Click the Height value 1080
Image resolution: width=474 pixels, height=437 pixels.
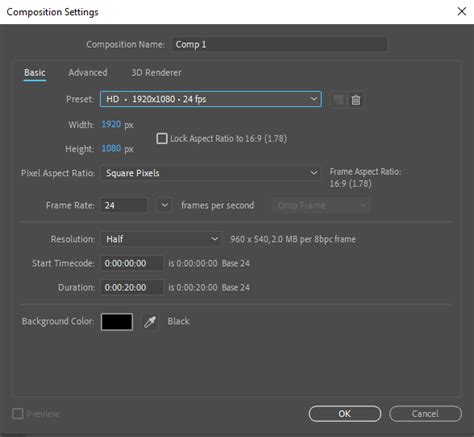[x=111, y=148]
